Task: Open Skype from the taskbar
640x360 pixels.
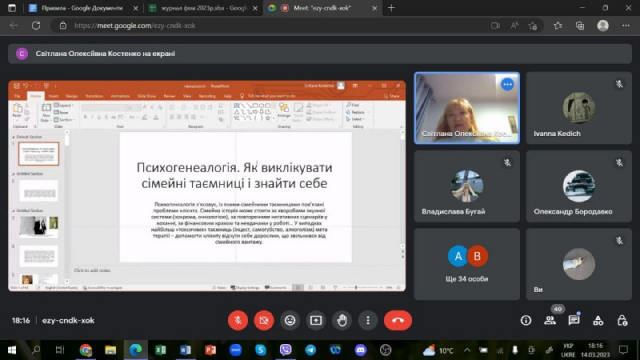Action: [260, 350]
